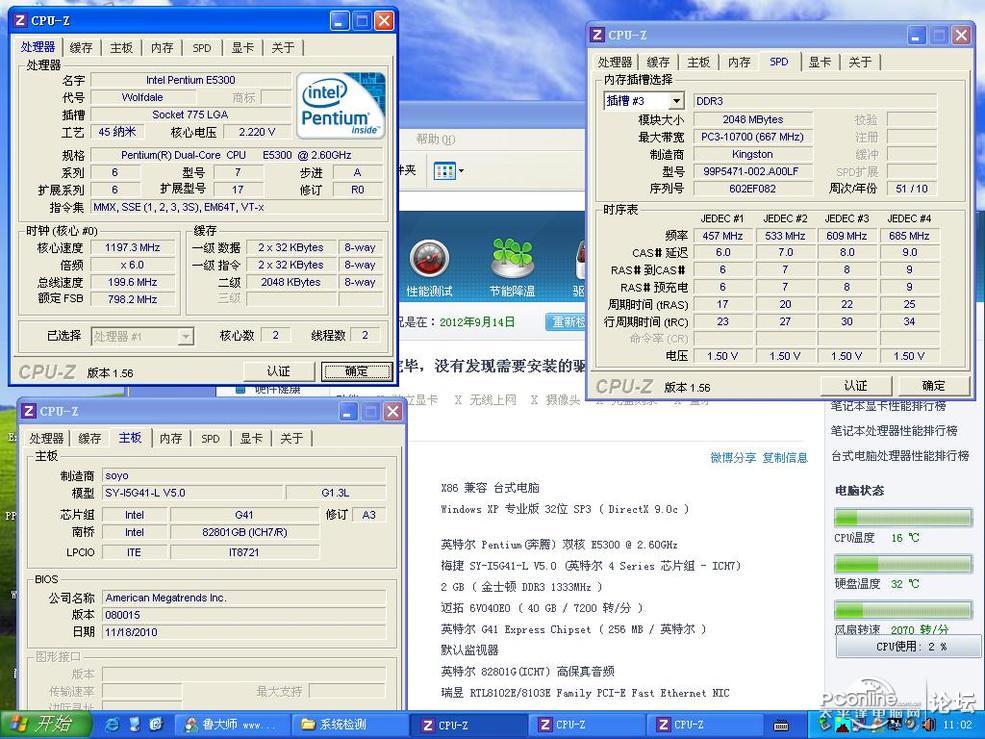Viewport: 985px width, 739px height.
Task: Open 内存 tab in SPD CPU-Z window
Action: click(739, 62)
